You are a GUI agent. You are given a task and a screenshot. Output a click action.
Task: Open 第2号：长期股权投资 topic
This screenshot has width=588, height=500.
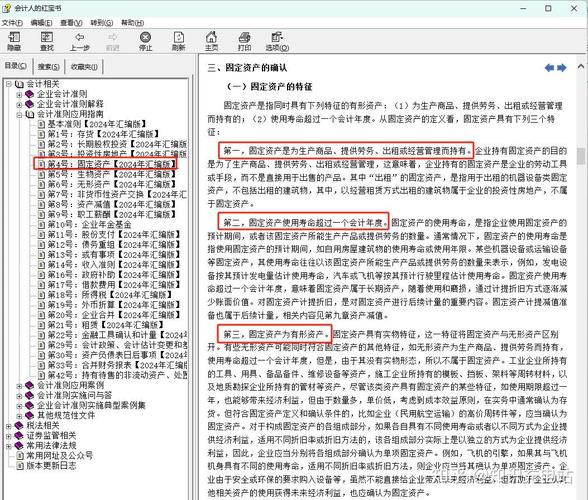pos(117,144)
